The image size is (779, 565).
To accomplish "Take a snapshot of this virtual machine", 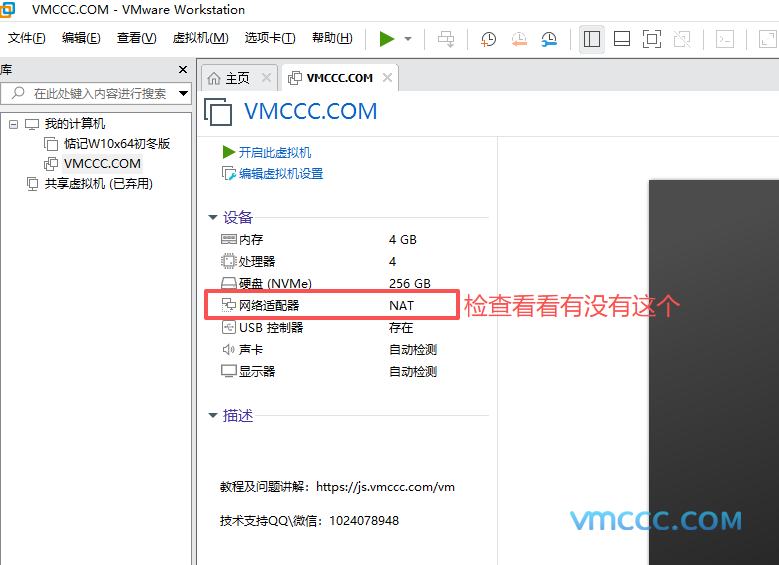I will (x=488, y=39).
